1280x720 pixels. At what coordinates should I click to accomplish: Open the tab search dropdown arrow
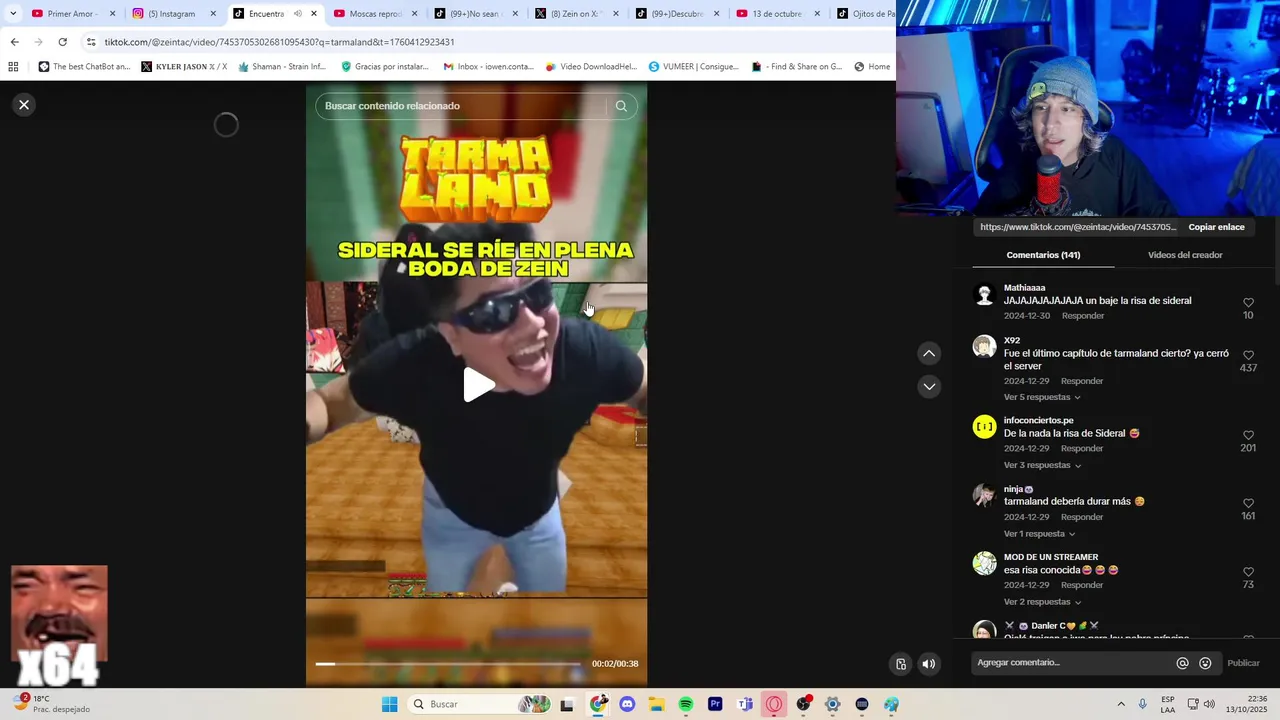point(13,14)
